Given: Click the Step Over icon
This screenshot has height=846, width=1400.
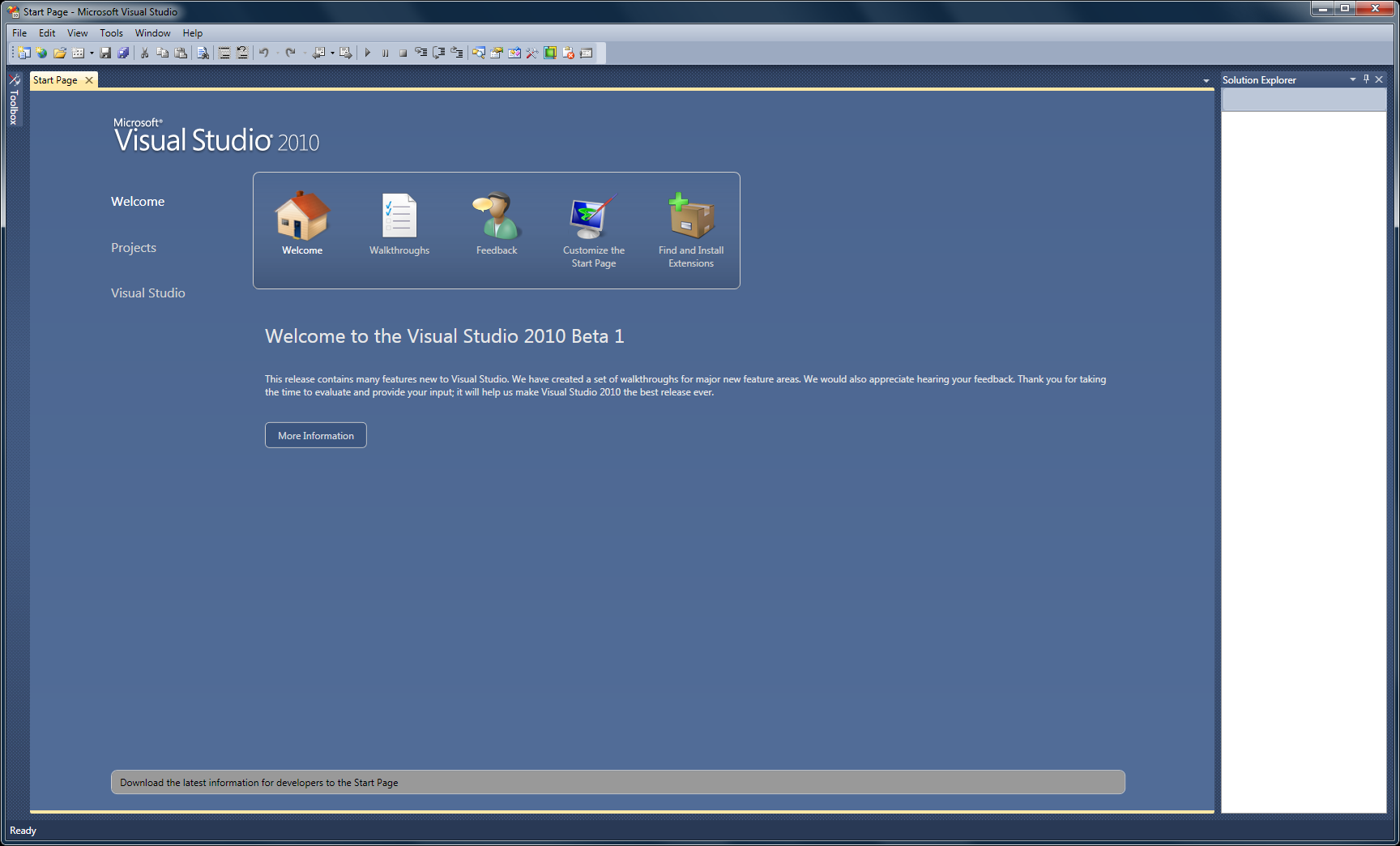Looking at the screenshot, I should pyautogui.click(x=439, y=53).
